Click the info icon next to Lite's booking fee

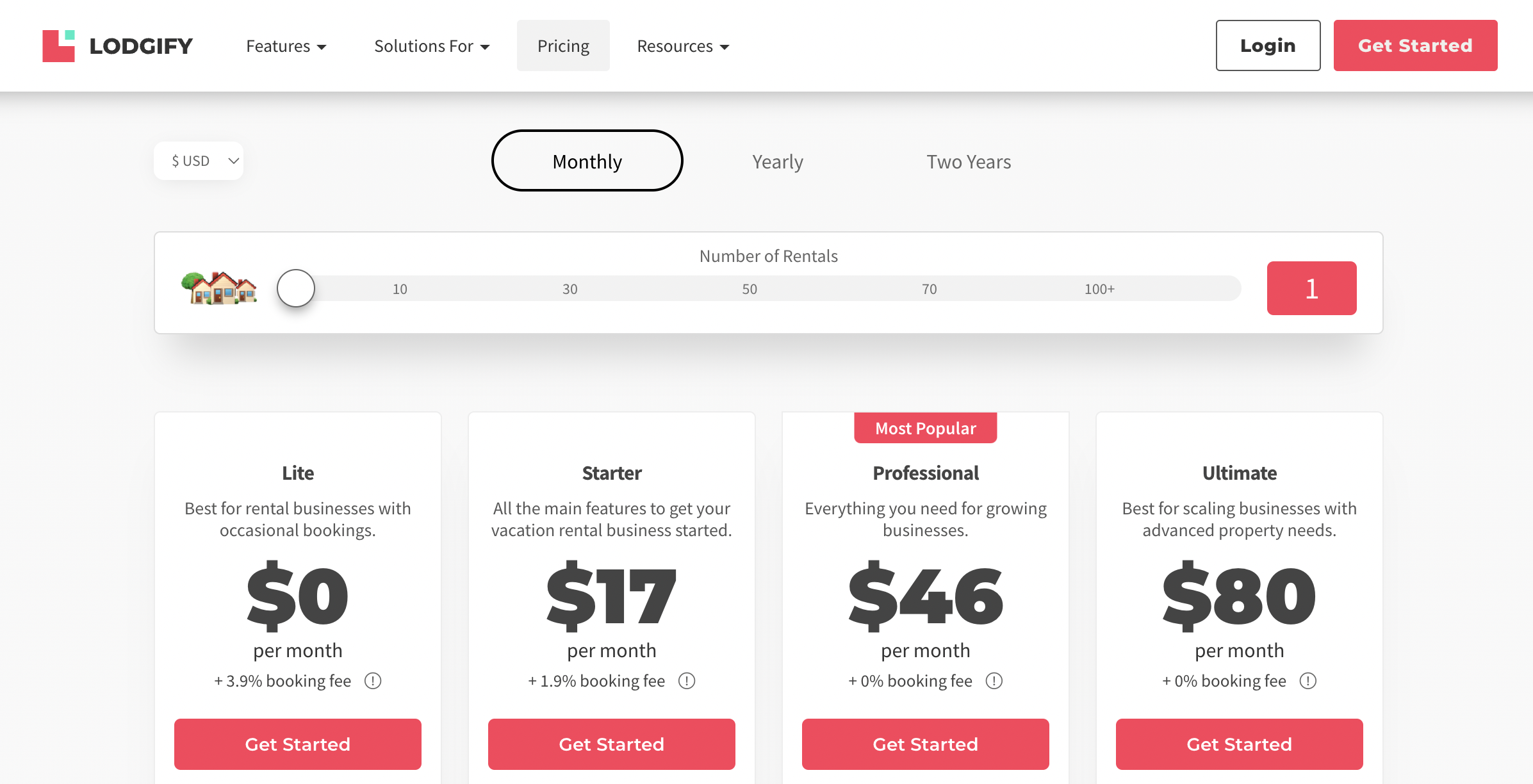click(x=373, y=681)
